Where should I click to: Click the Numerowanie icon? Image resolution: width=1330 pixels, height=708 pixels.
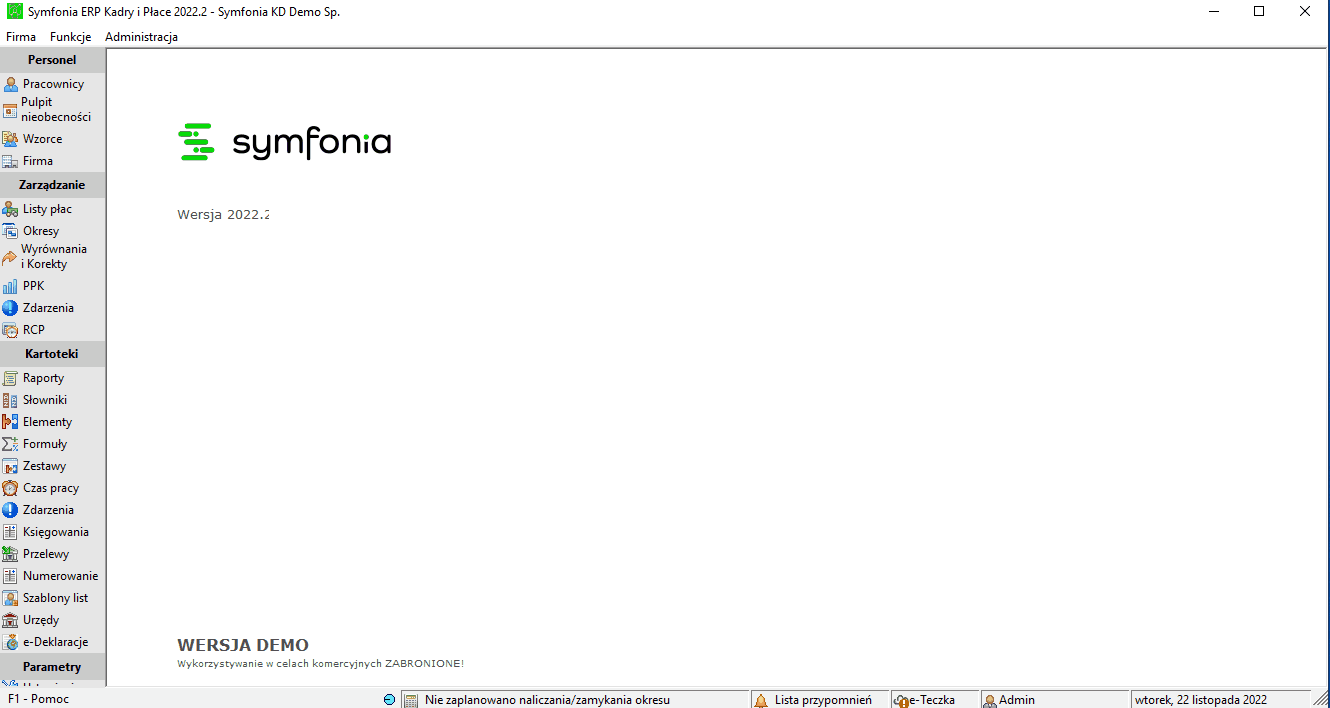tap(11, 576)
